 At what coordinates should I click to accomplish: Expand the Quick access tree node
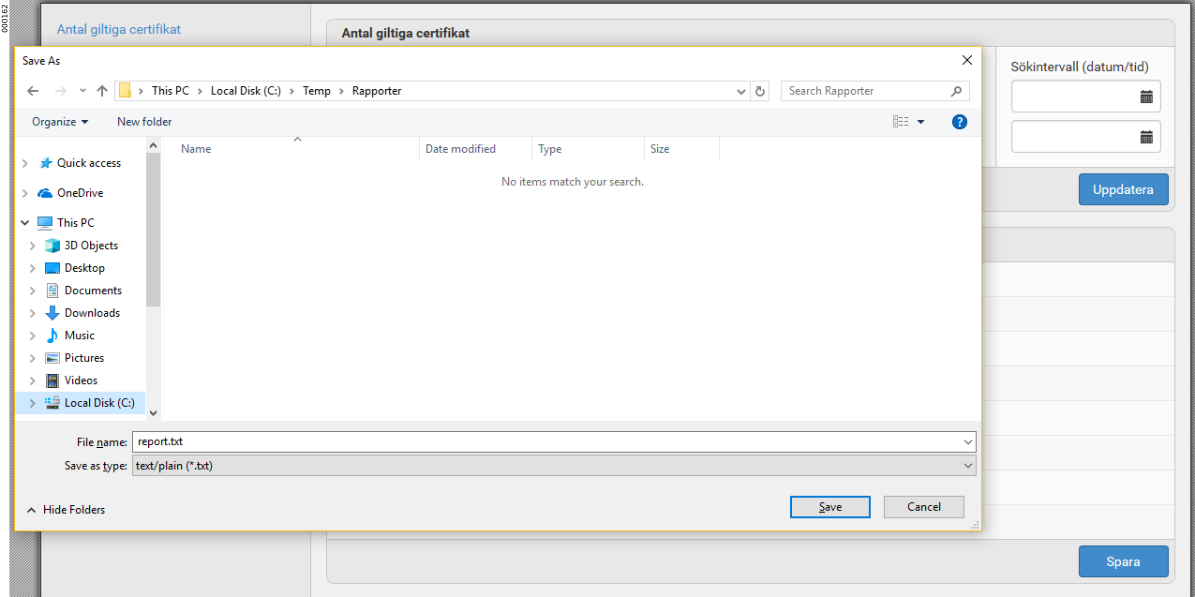click(25, 163)
